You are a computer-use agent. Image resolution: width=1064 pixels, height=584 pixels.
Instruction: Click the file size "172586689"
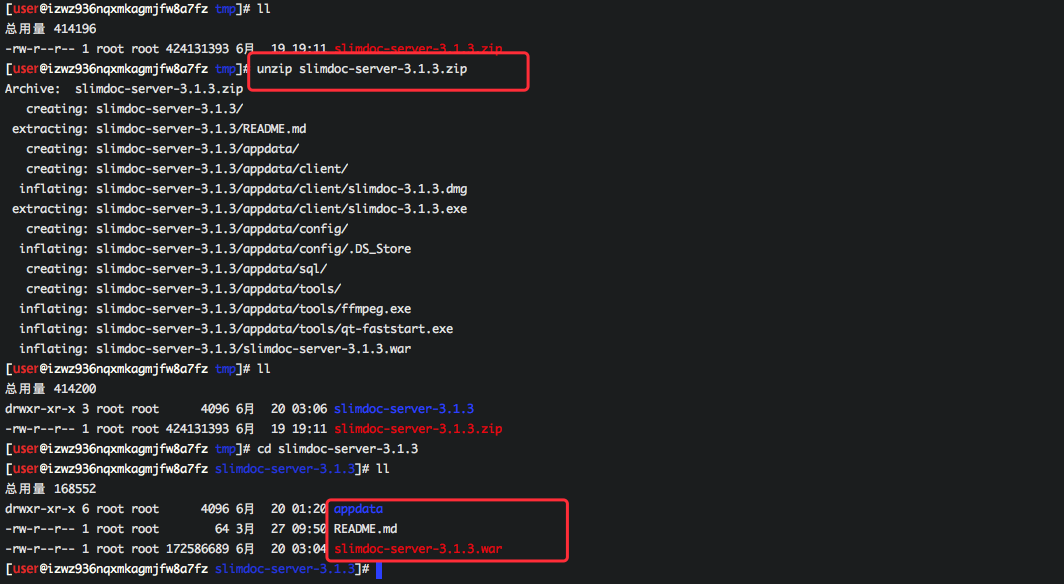tap(197, 549)
